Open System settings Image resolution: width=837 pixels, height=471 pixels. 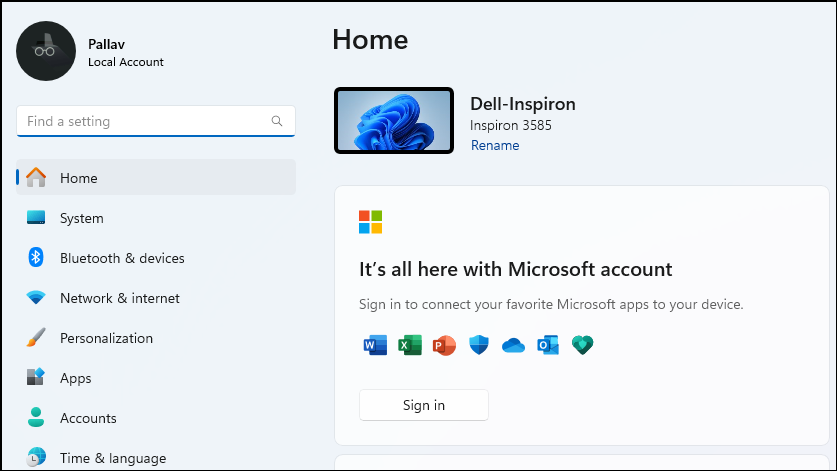[x=156, y=217]
